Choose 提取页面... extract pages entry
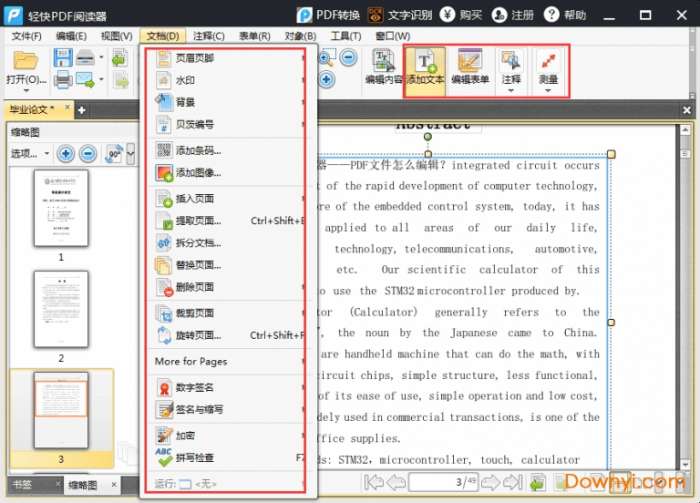This screenshot has width=700, height=503. tap(228, 220)
